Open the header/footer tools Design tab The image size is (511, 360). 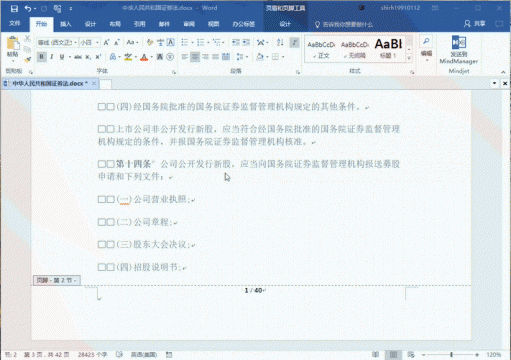(x=285, y=24)
